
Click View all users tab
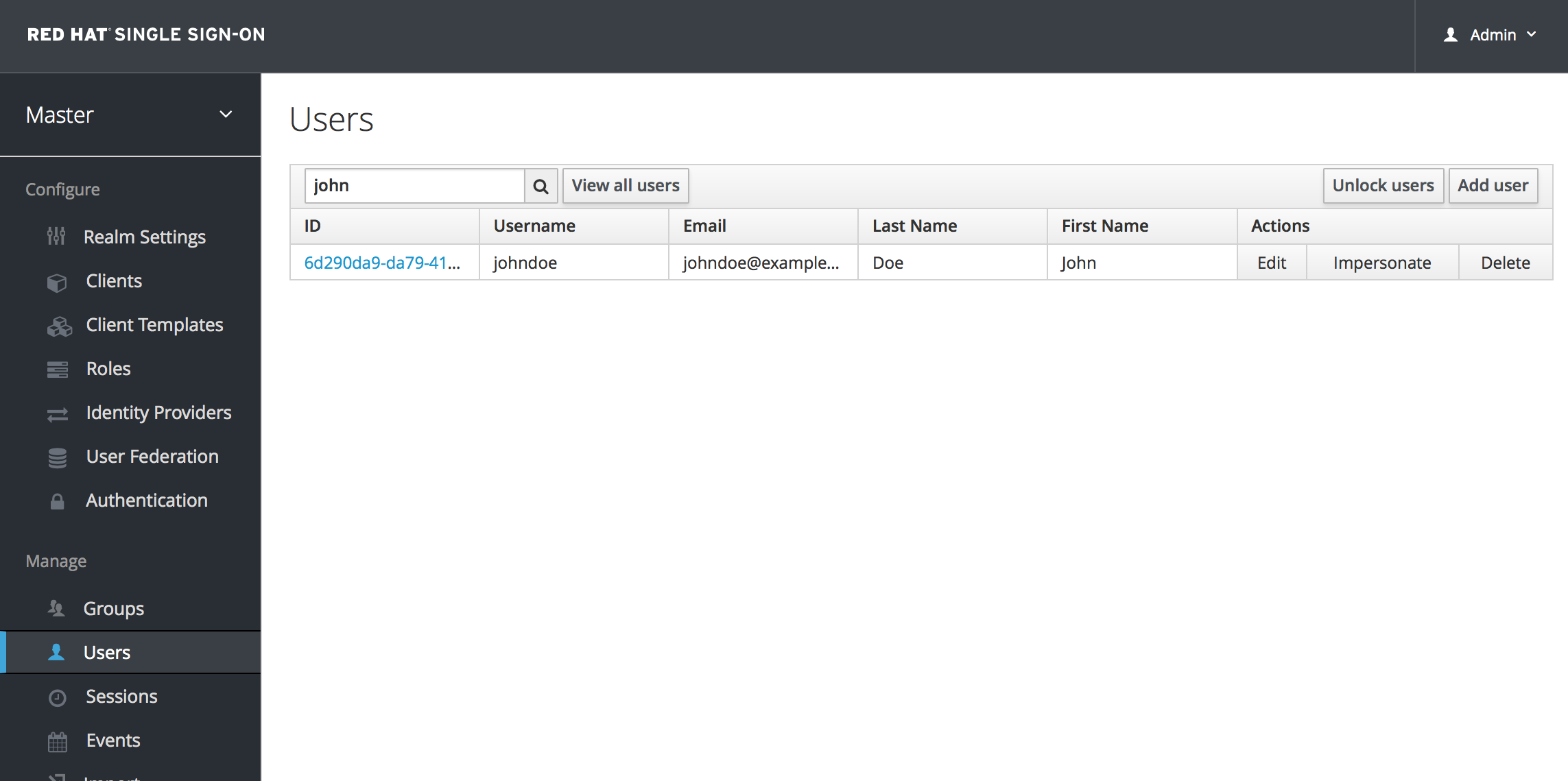[625, 185]
